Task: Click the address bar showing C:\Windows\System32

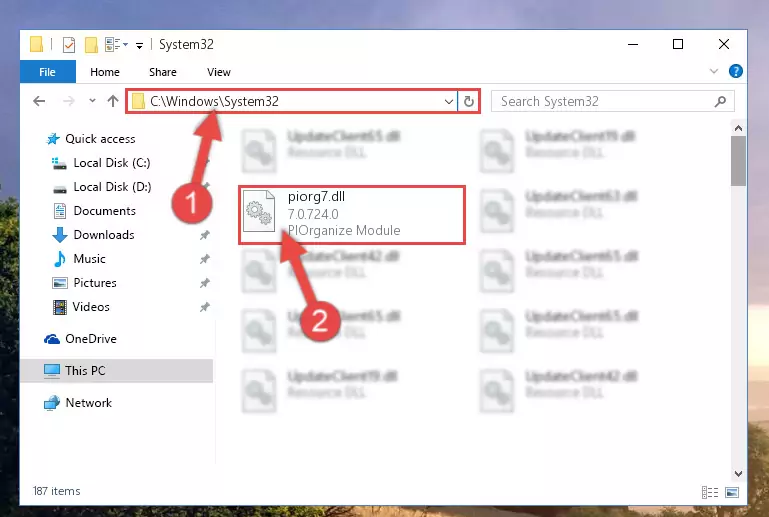Action: click(x=291, y=101)
